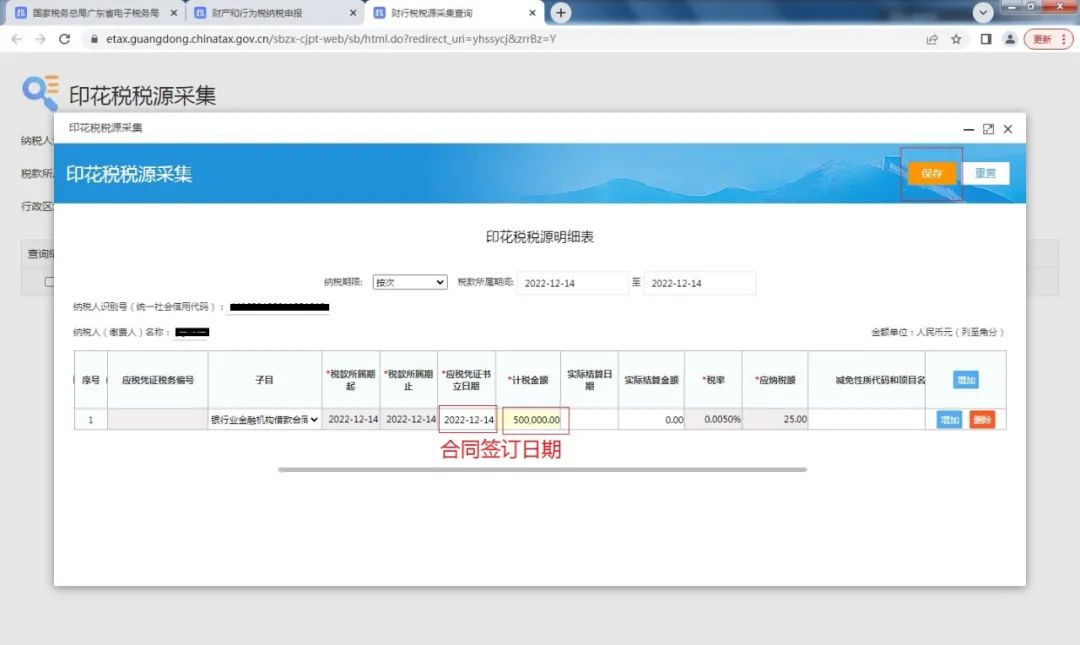
Task: Minimize the 印花税税源采集 dialog
Action: [968, 130]
